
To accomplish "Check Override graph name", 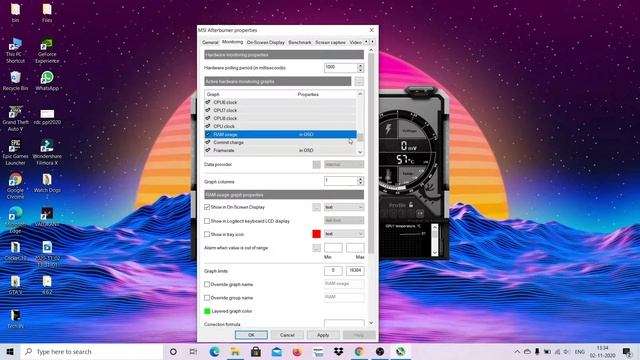I will click(x=207, y=284).
